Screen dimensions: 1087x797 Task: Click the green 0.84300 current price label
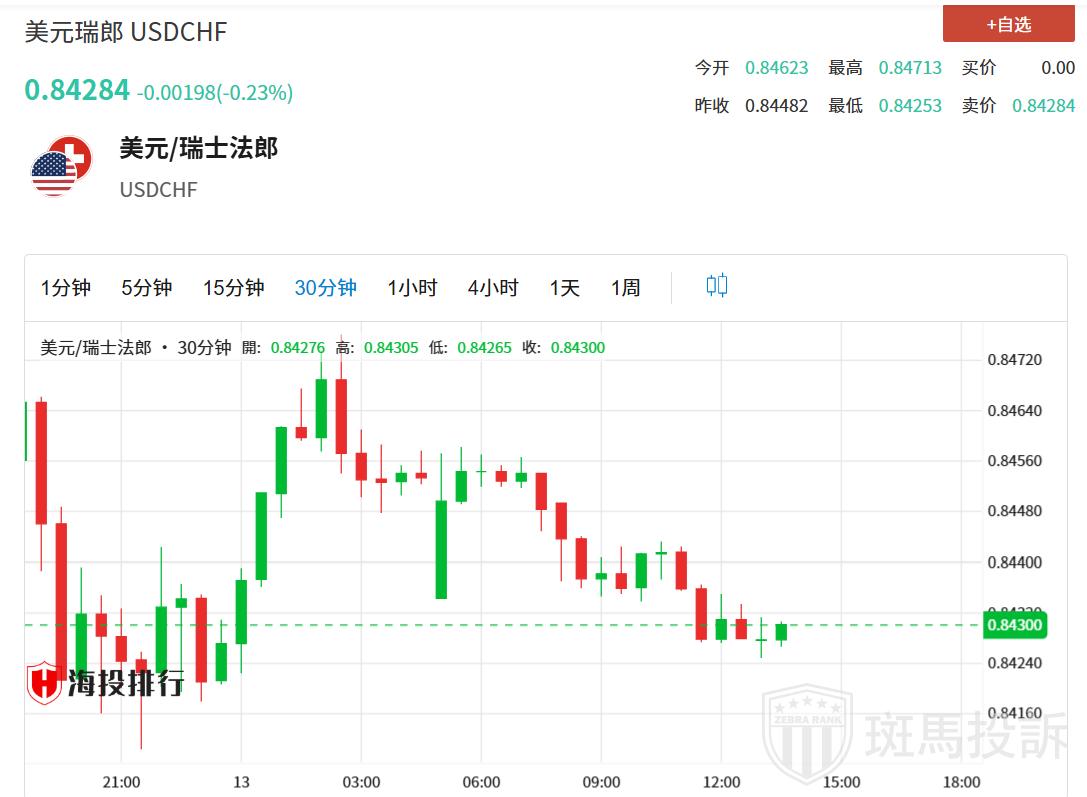pyautogui.click(x=1015, y=626)
